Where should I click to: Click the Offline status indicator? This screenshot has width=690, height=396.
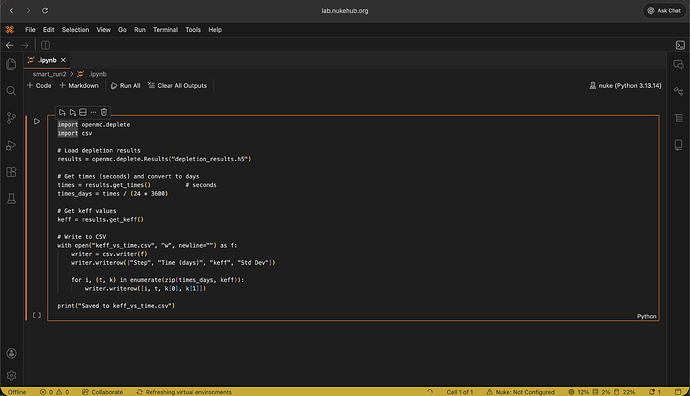click(17, 392)
